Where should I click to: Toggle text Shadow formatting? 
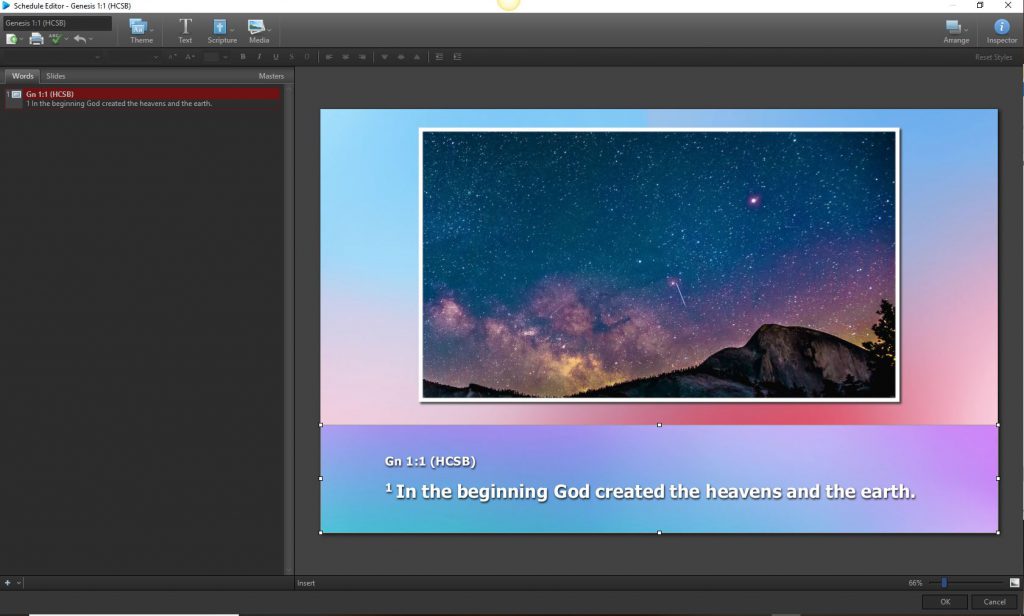tap(291, 57)
